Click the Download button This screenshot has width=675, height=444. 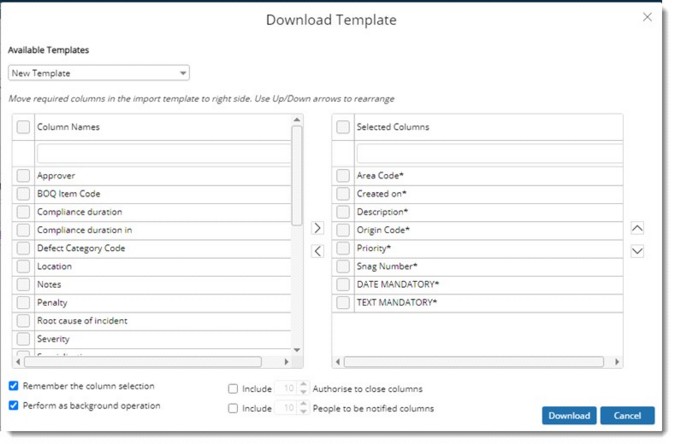click(569, 415)
